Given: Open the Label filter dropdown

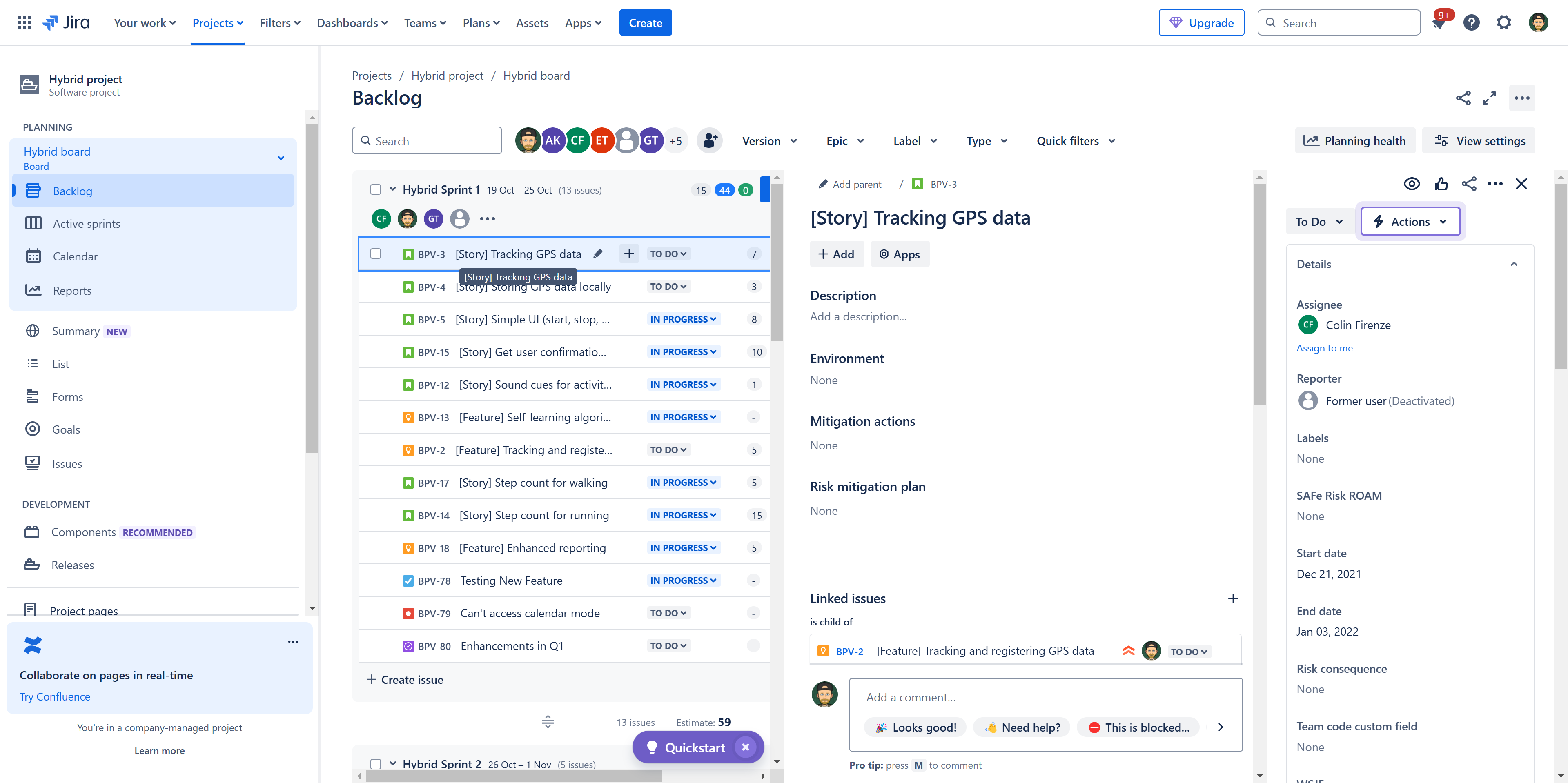Looking at the screenshot, I should (x=915, y=140).
